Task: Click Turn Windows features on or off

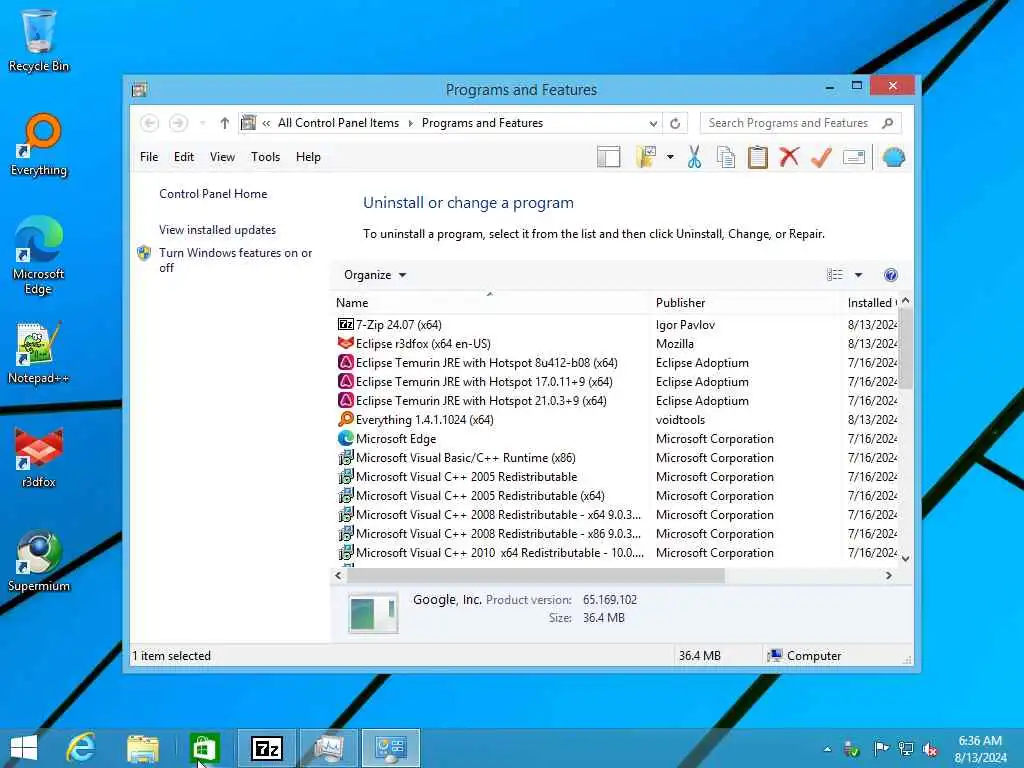Action: click(235, 260)
